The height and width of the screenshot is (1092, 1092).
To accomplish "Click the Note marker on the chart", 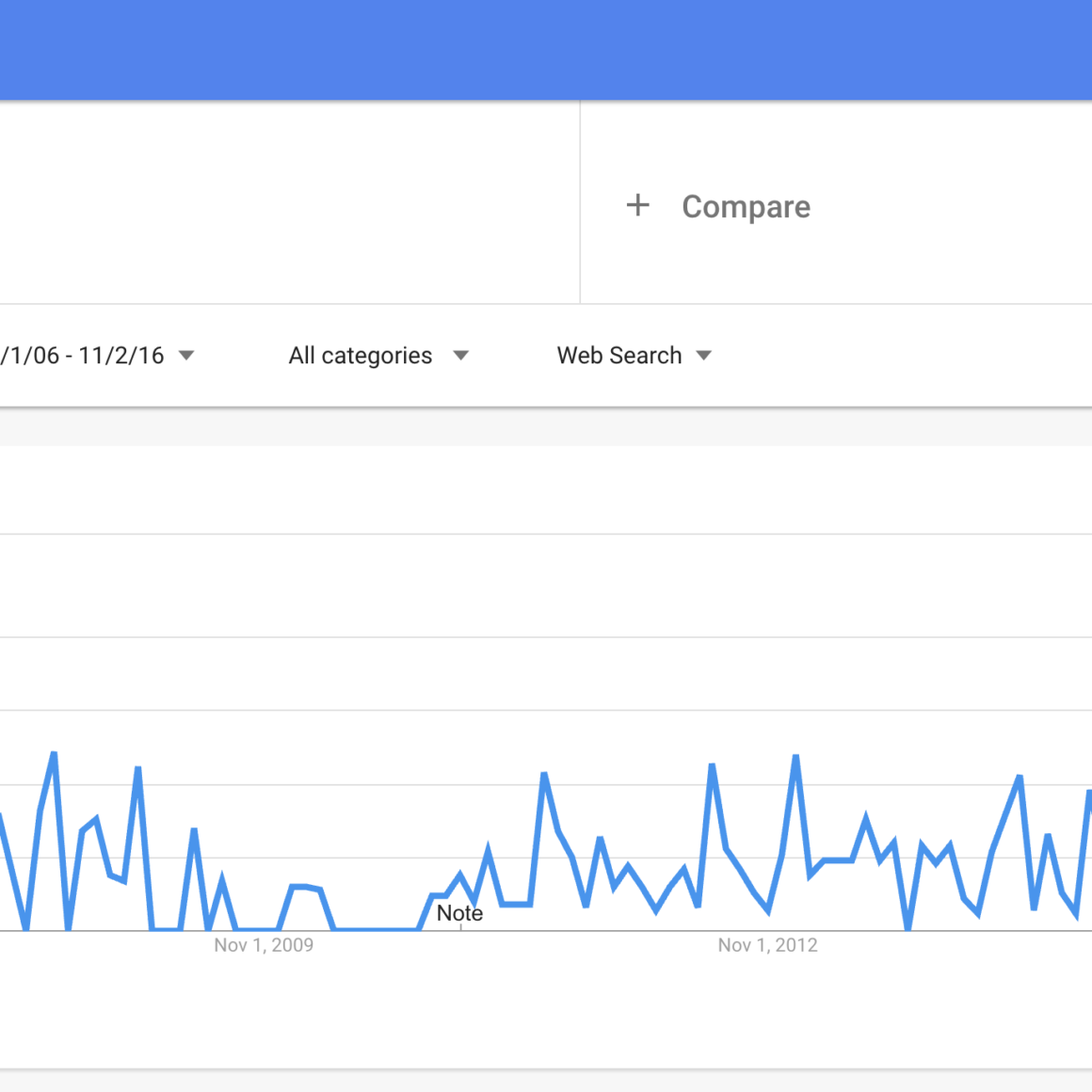I will [x=459, y=913].
